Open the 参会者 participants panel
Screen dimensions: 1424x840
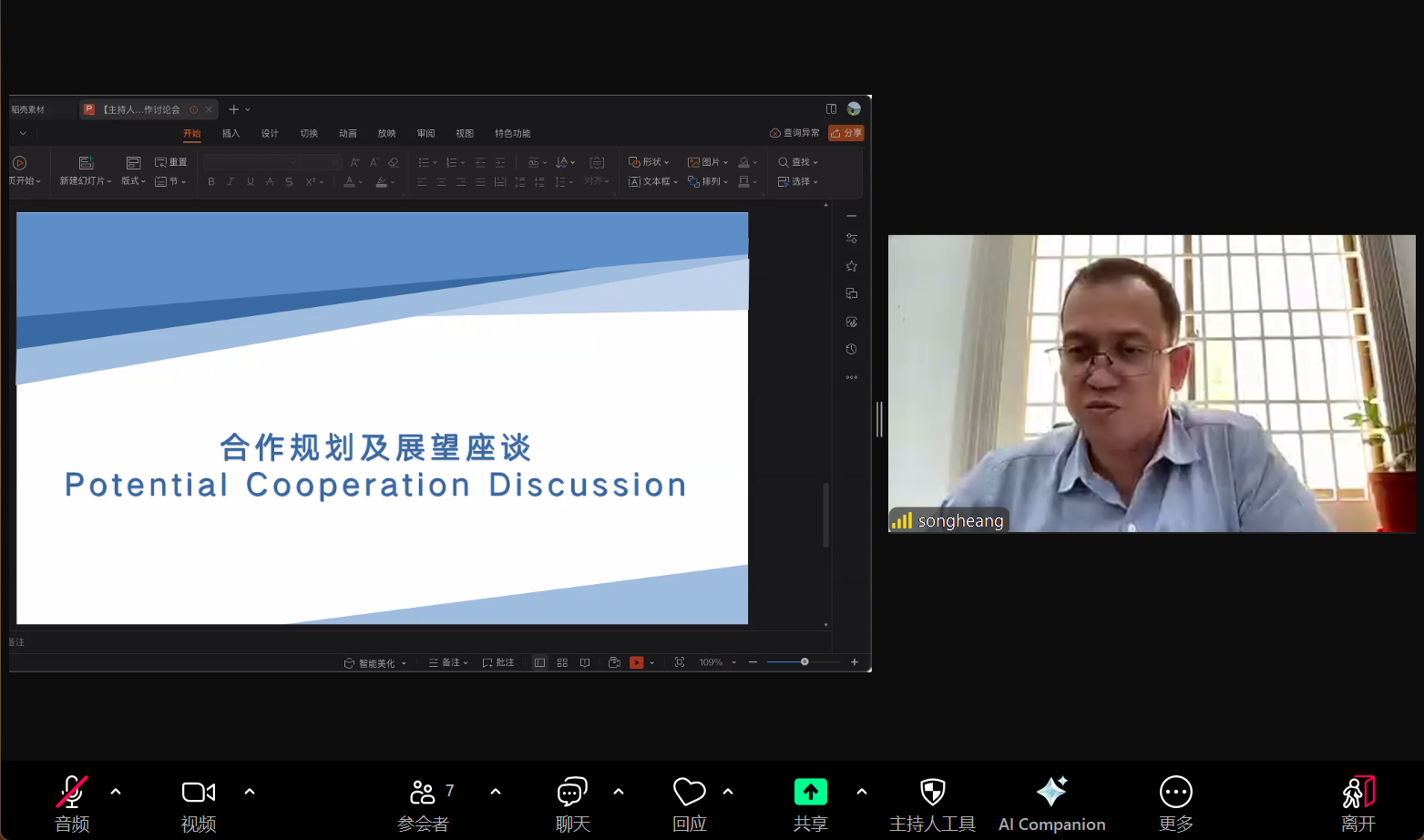point(423,794)
